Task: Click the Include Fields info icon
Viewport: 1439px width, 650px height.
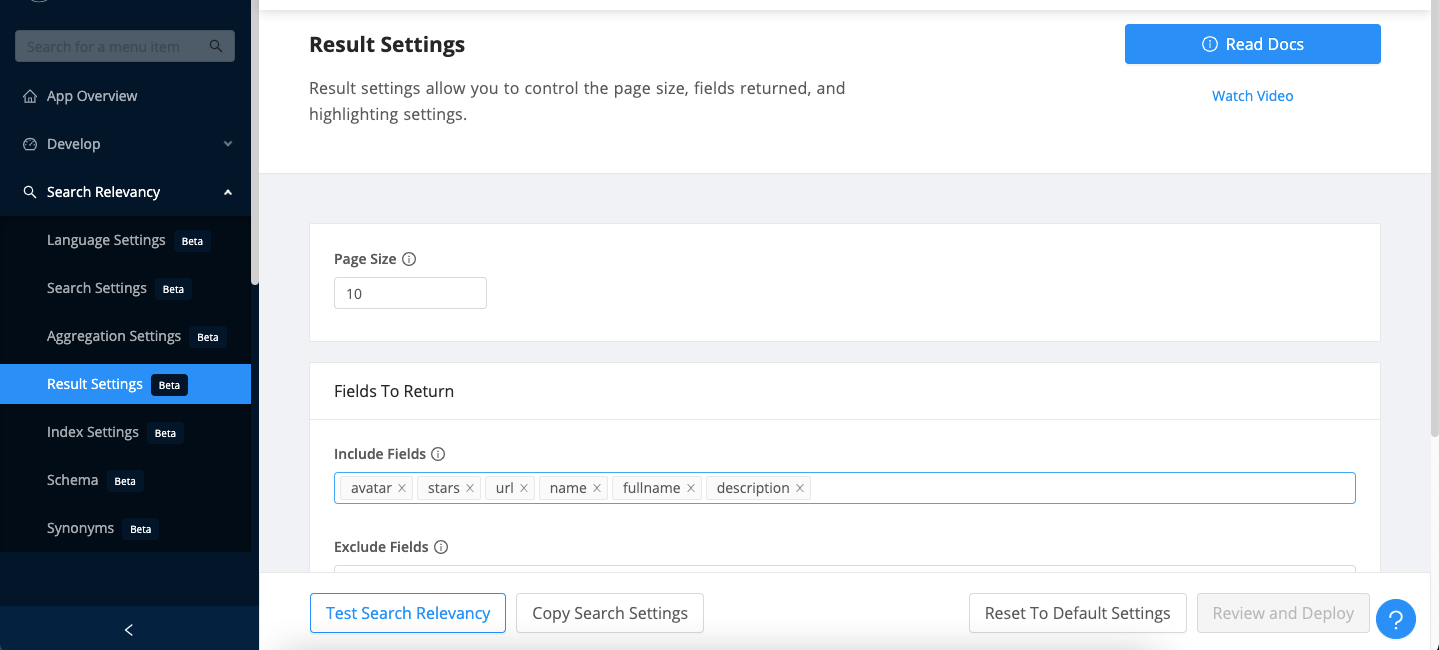Action: [438, 454]
